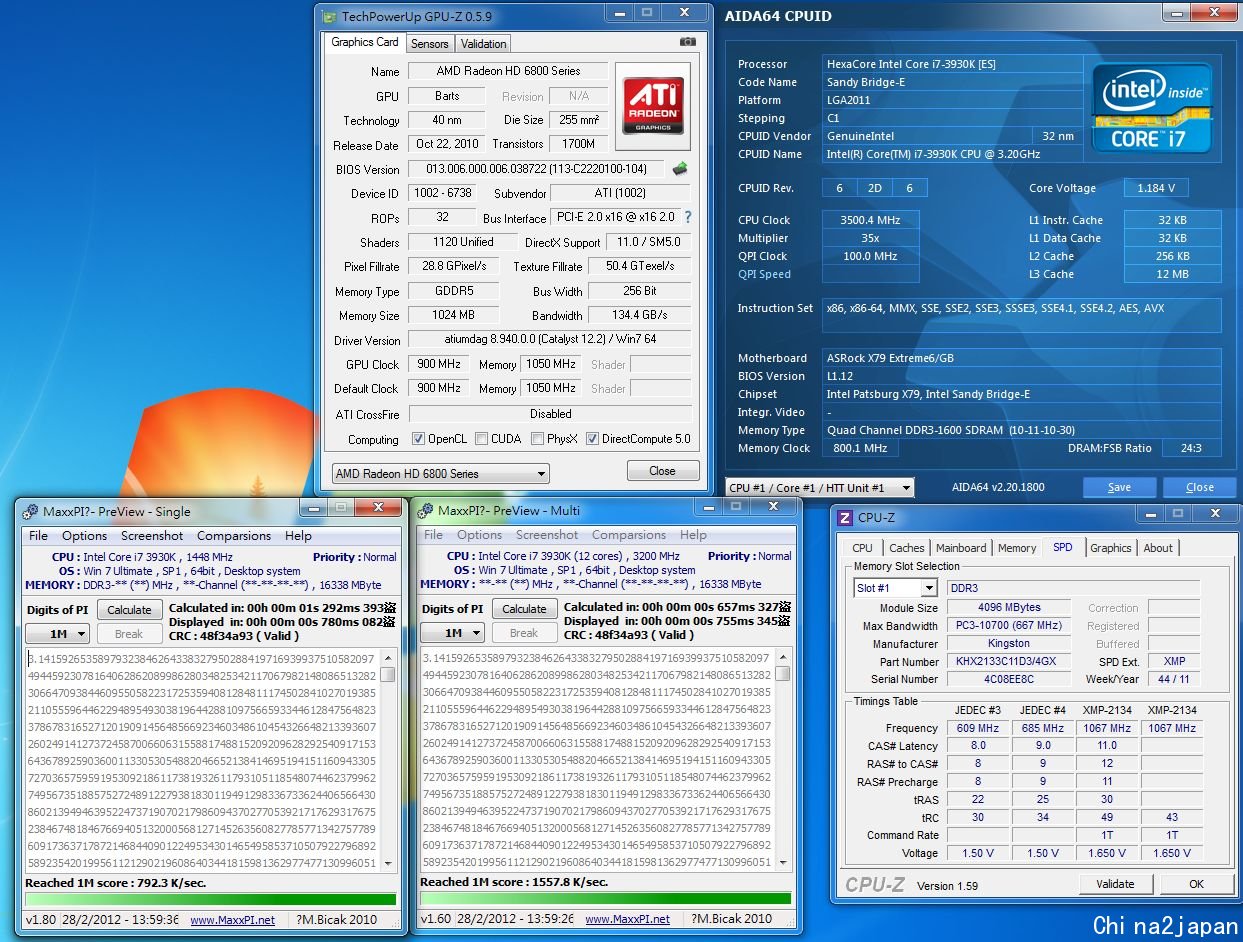Click the save BIOS icon in GPU-Z
Viewport: 1243px width, 942px height.
coord(680,169)
